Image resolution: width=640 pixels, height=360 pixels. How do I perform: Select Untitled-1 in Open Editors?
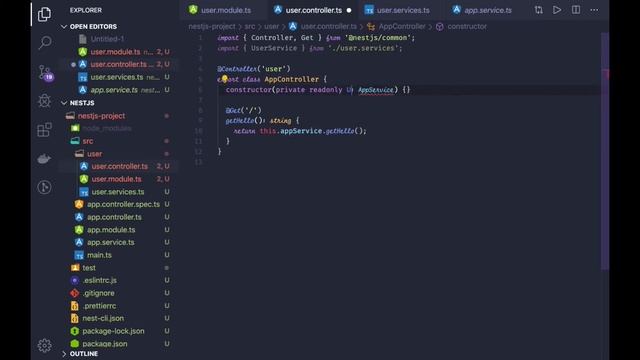107,39
